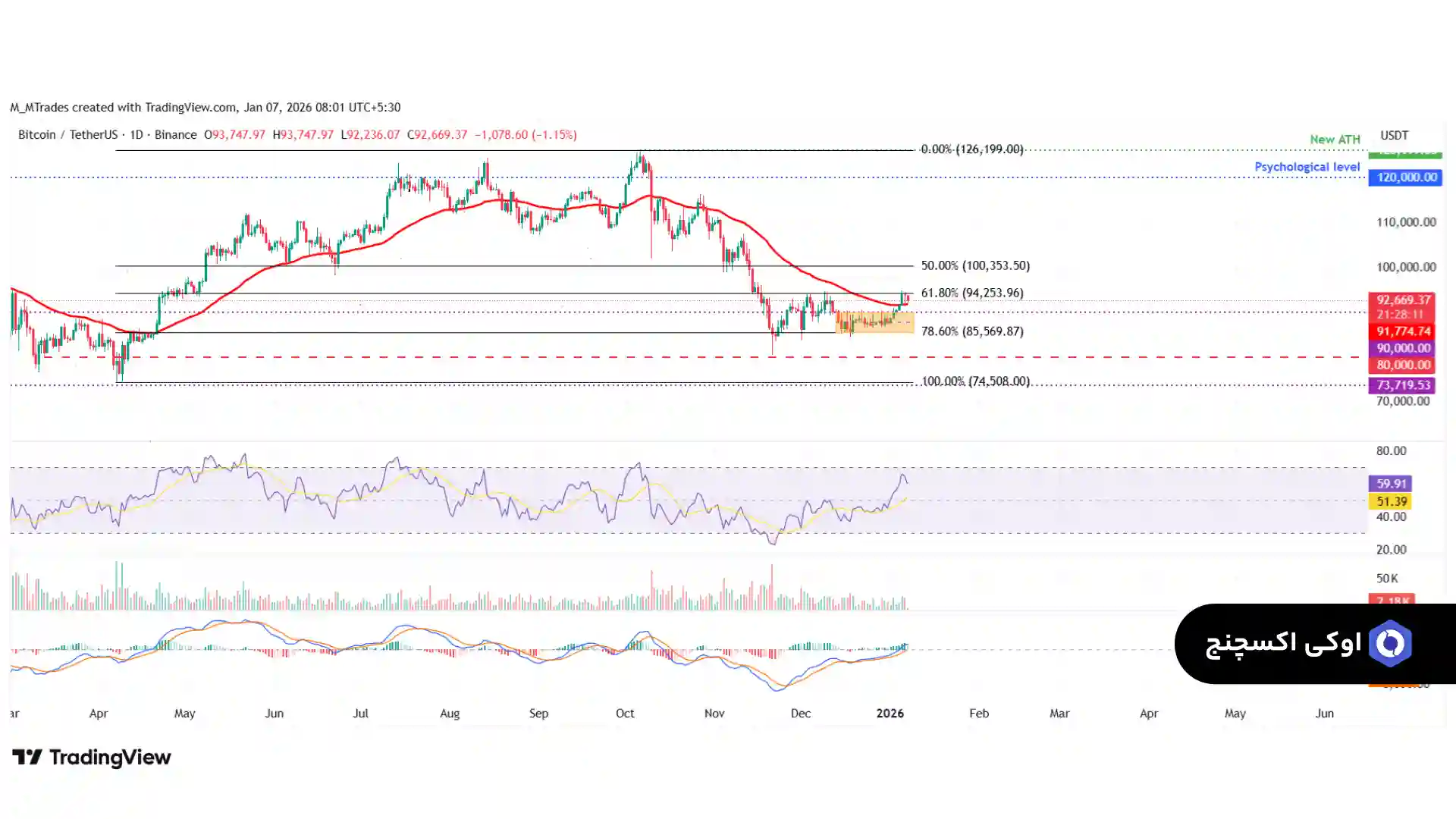Viewport: 1456px width, 819px height.
Task: Click the orange consolidation box on chart
Action: pyautogui.click(x=874, y=322)
